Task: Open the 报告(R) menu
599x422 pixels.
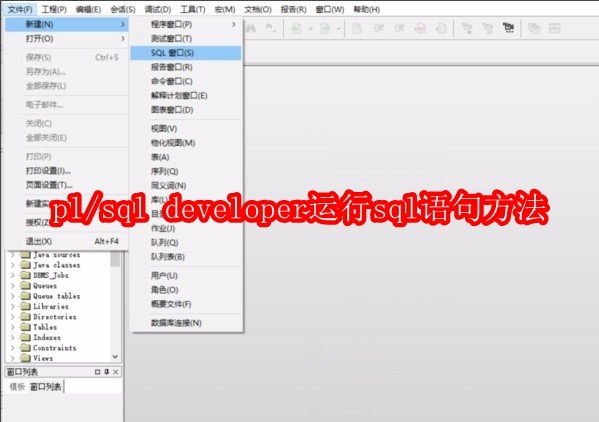Action: pos(293,9)
